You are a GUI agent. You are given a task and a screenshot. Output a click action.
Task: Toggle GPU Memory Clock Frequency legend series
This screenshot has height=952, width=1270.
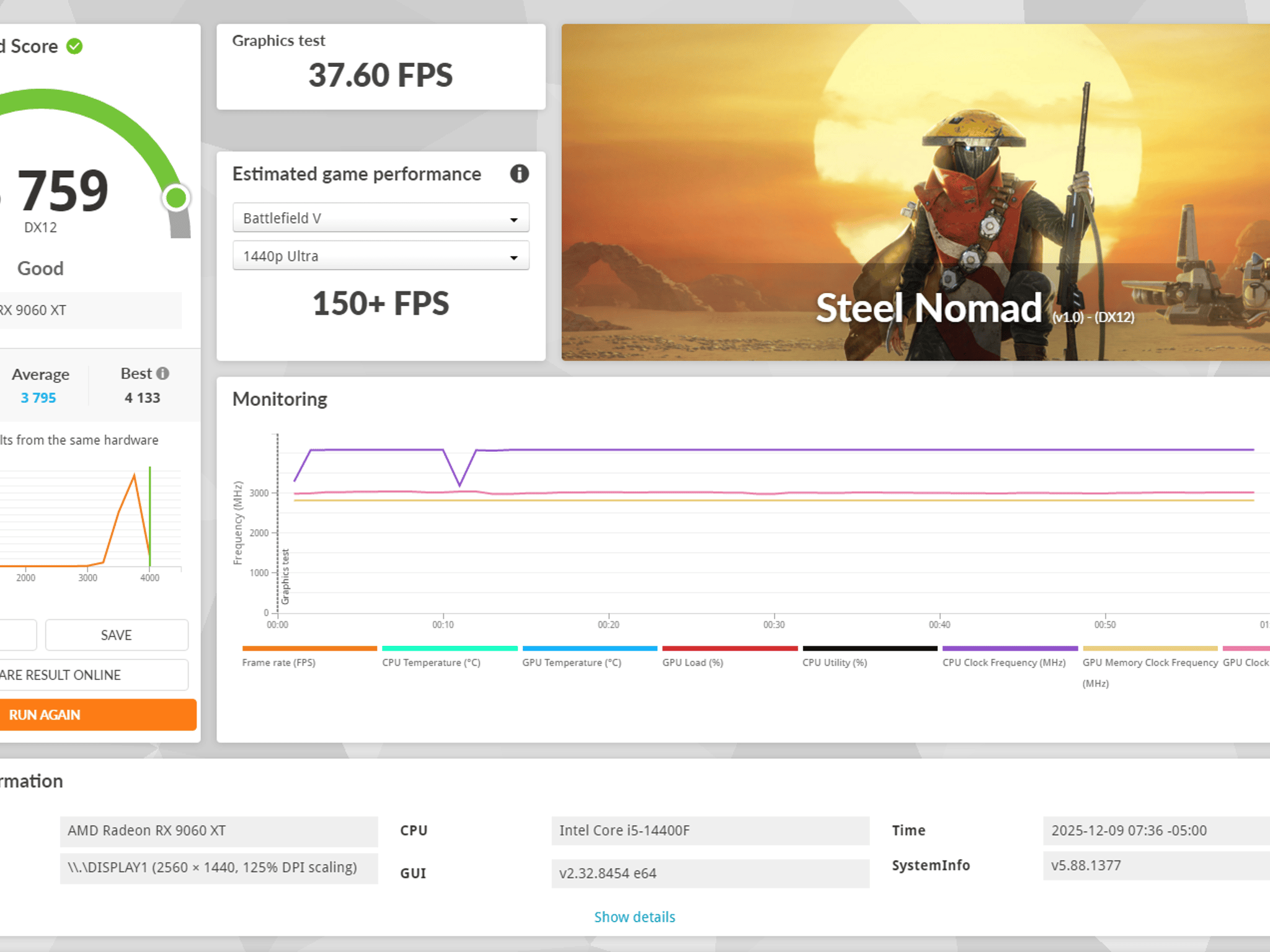click(x=1150, y=667)
